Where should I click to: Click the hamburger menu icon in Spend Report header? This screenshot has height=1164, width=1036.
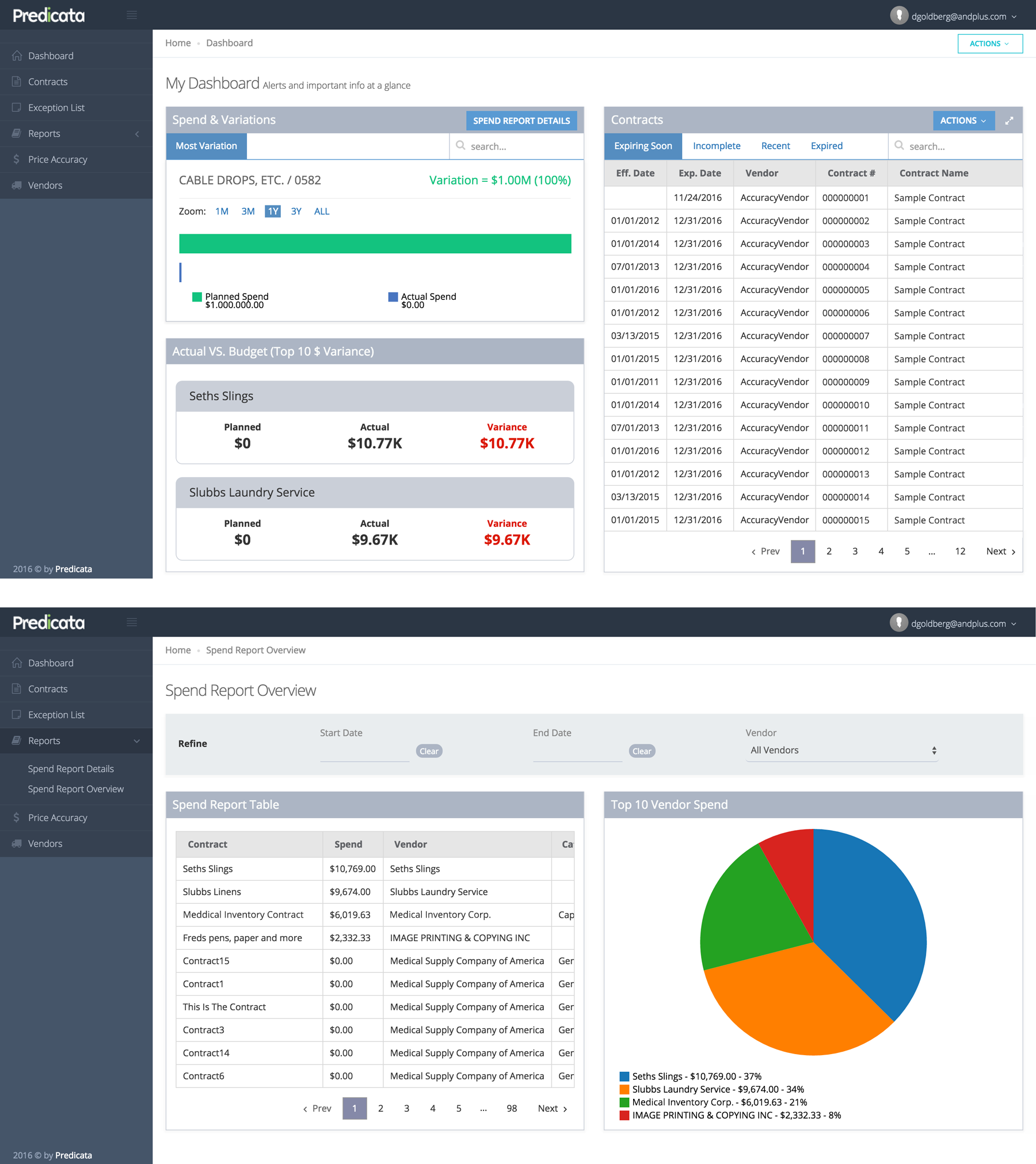click(x=132, y=622)
